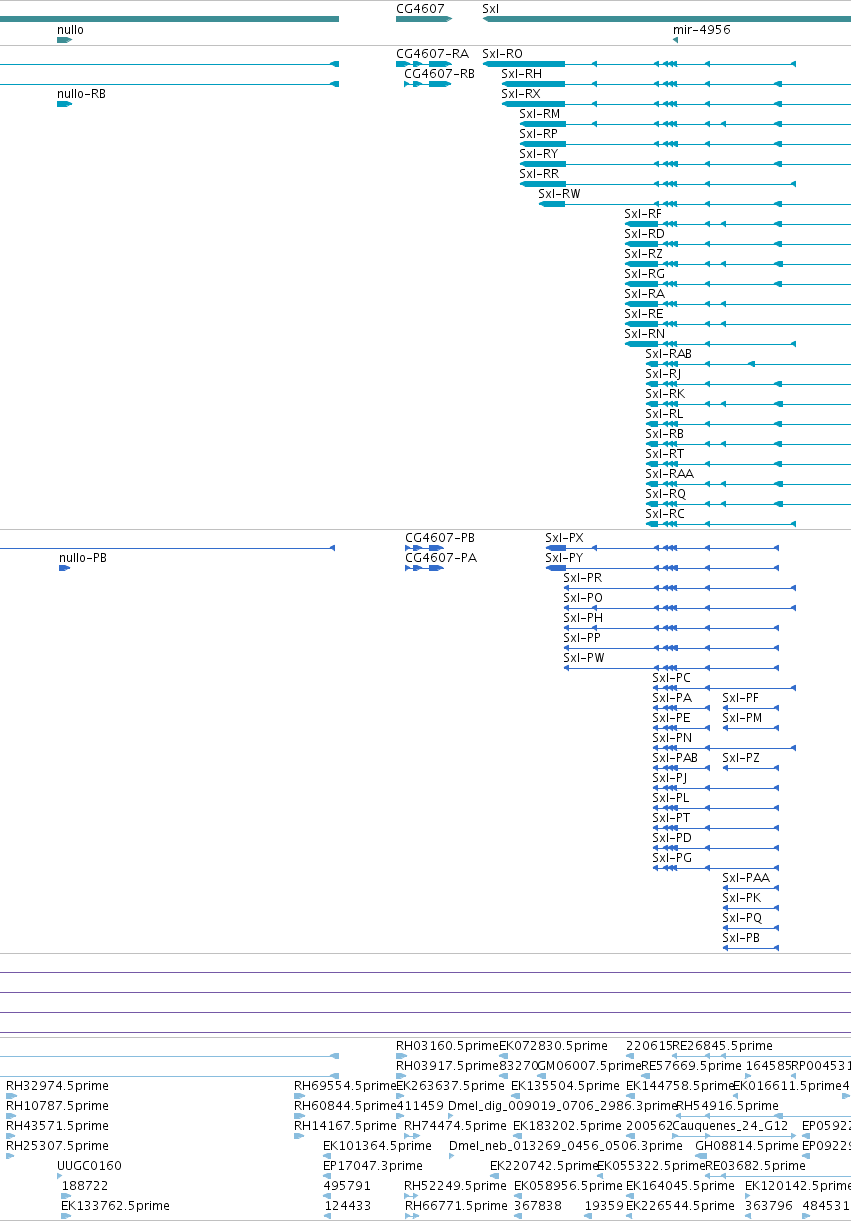Viewport: 851px width, 1221px height.
Task: Open protein Sxl-PAA
Action: click(746, 878)
